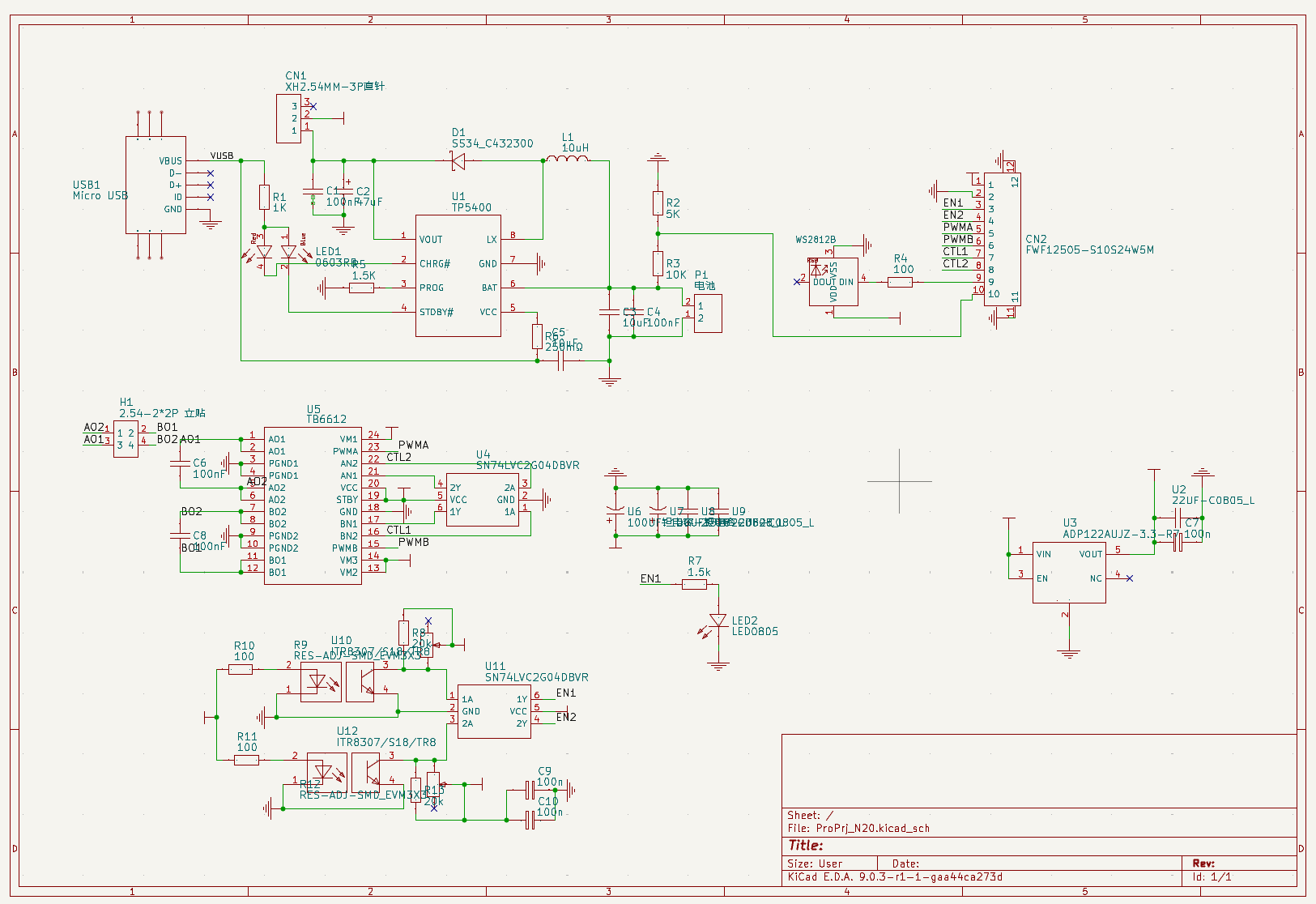Click the U4 SN74LVC2G04DBVR inverter
1316x904 pixels.
pyautogui.click(x=483, y=500)
